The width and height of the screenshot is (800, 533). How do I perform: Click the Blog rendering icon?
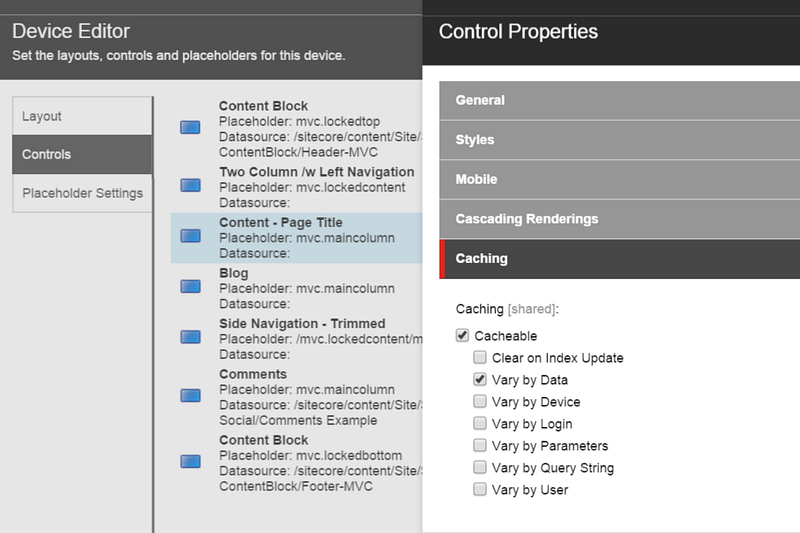190,286
